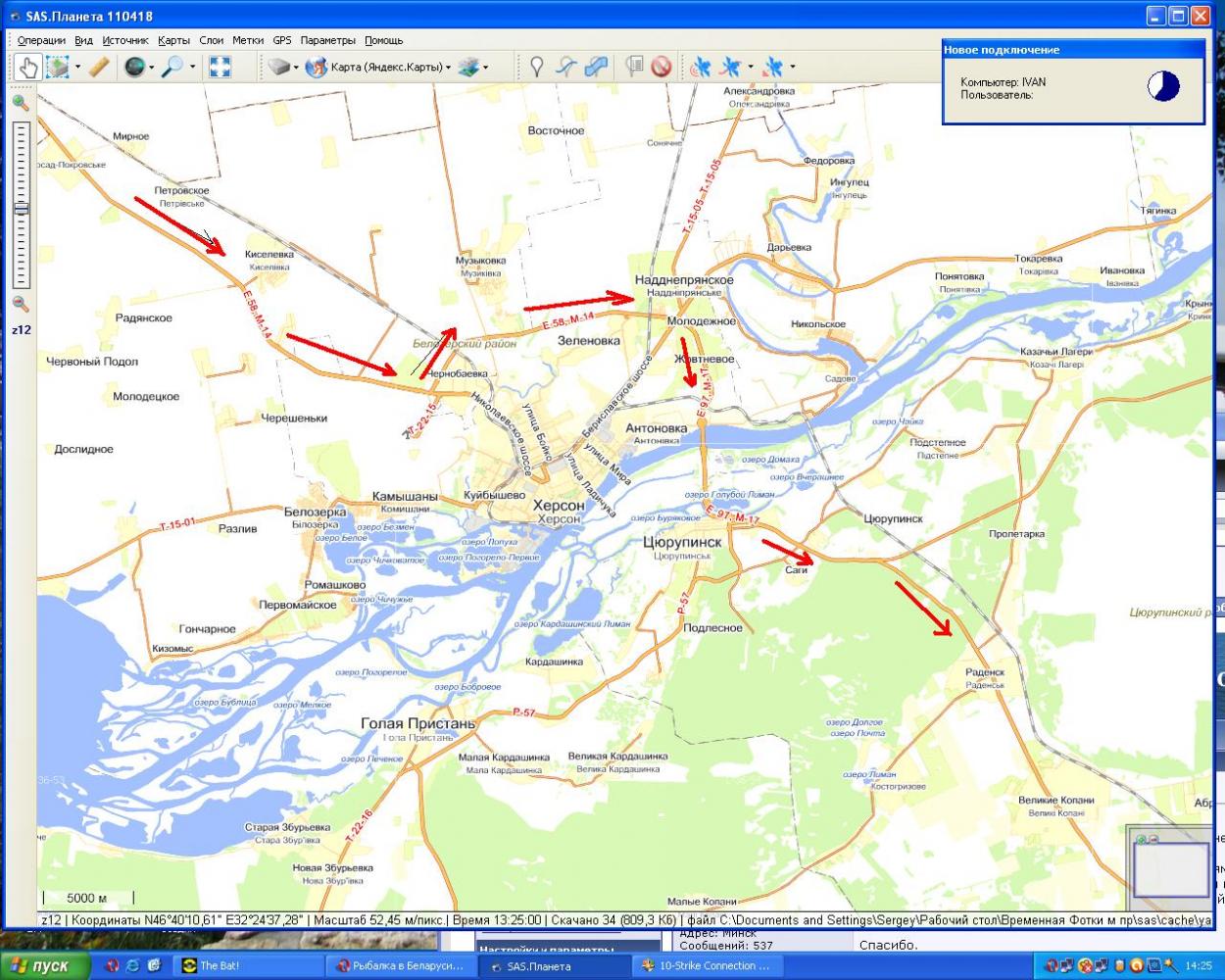Image resolution: width=1225 pixels, height=980 pixels.
Task: Select the hand pan tool
Action: click(x=28, y=68)
